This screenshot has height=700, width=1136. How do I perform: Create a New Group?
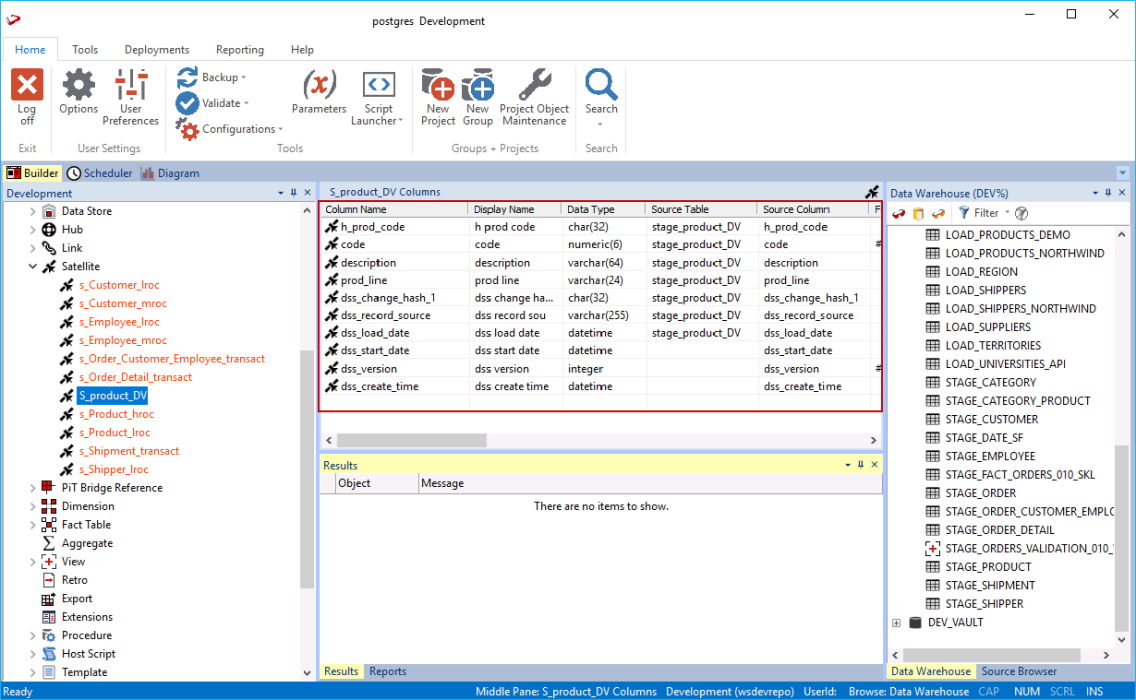click(x=478, y=88)
